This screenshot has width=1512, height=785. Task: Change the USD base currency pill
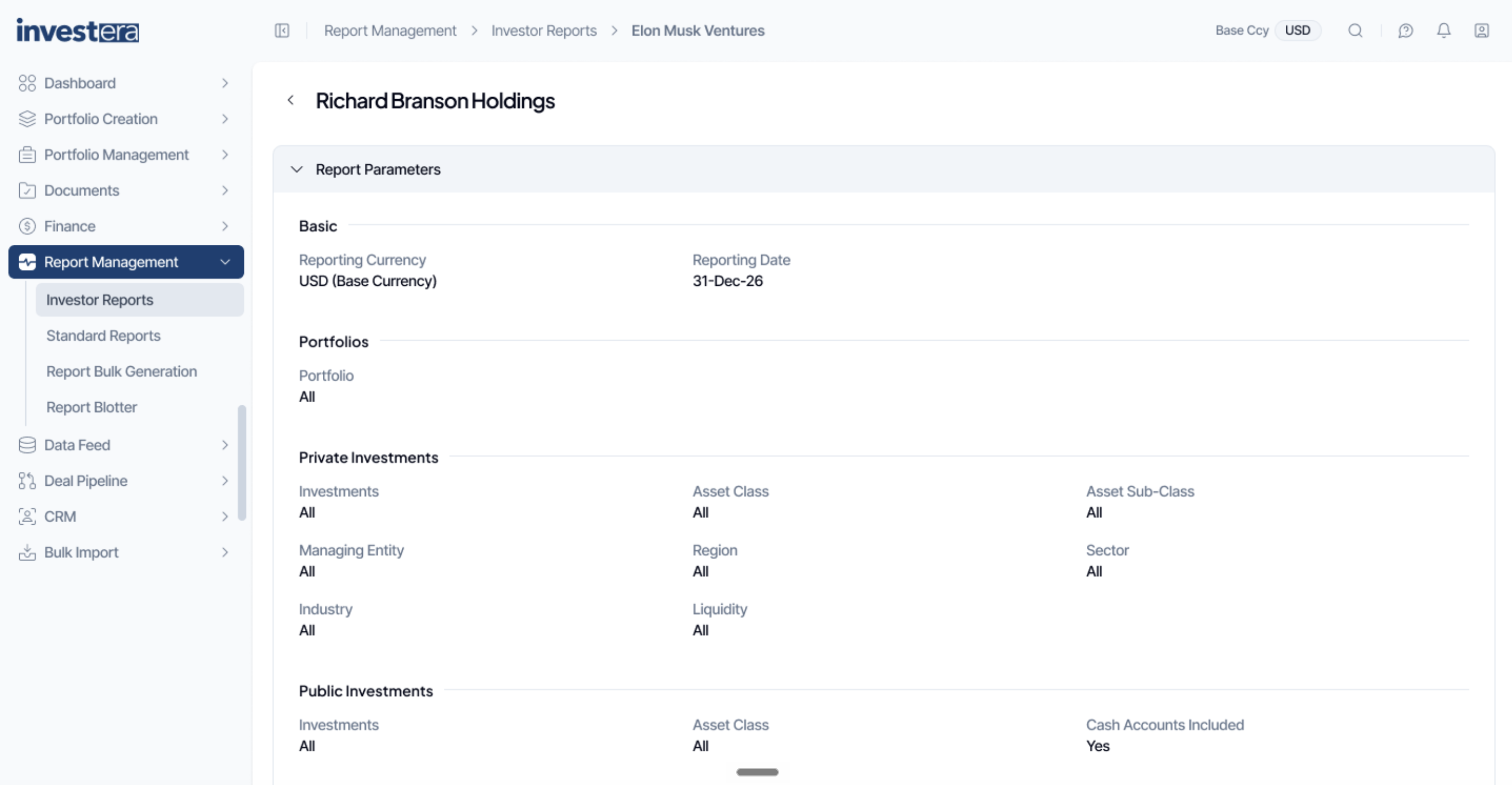pos(1297,30)
